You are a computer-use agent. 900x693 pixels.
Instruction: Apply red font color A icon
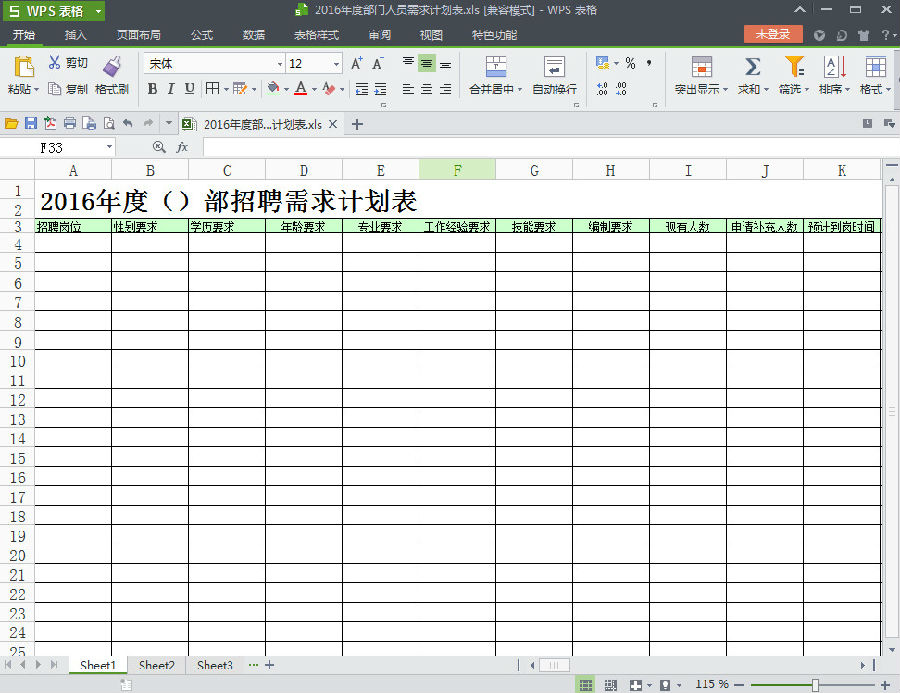300,88
